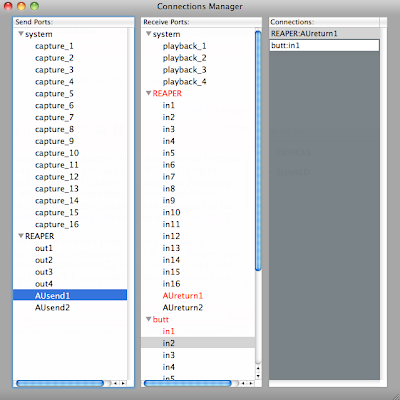Image resolution: width=400 pixels, height=400 pixels.
Task: Select capture_4 send port
Action: coord(54,82)
